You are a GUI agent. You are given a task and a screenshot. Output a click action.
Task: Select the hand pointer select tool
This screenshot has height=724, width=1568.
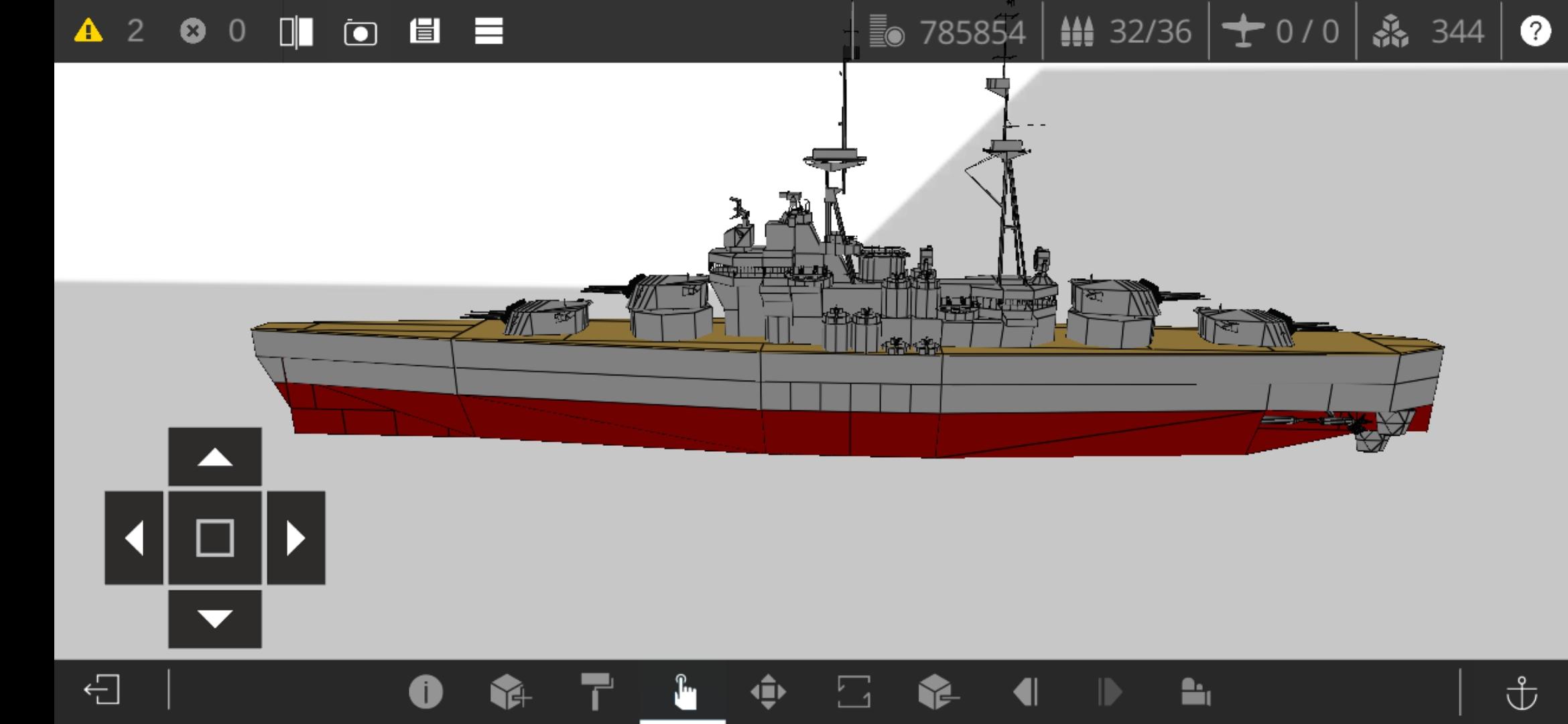(x=683, y=692)
